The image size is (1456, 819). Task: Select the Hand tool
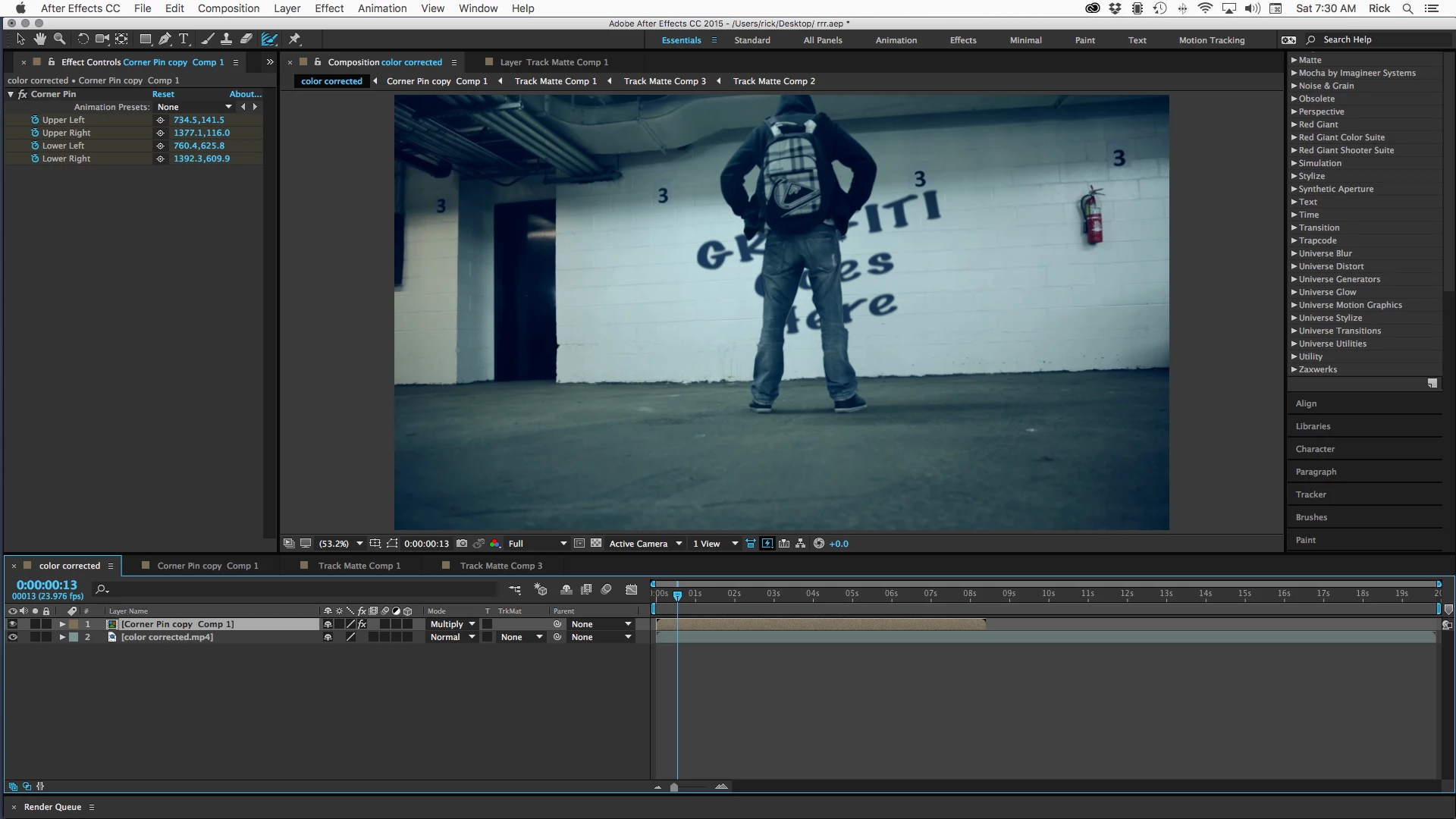click(39, 39)
